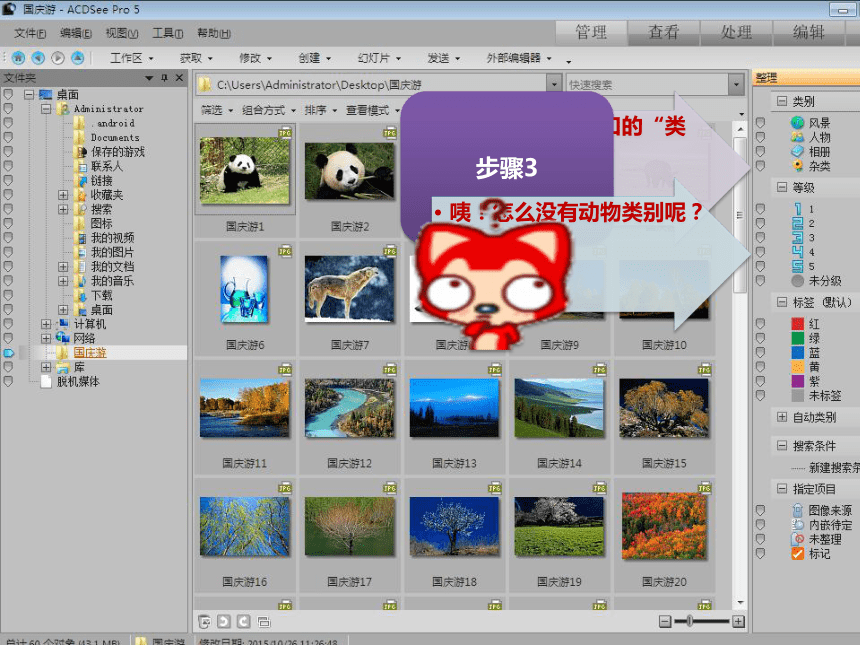The width and height of the screenshot is (860, 645).
Task: Select the red 红 label swatch
Action: coord(797,324)
